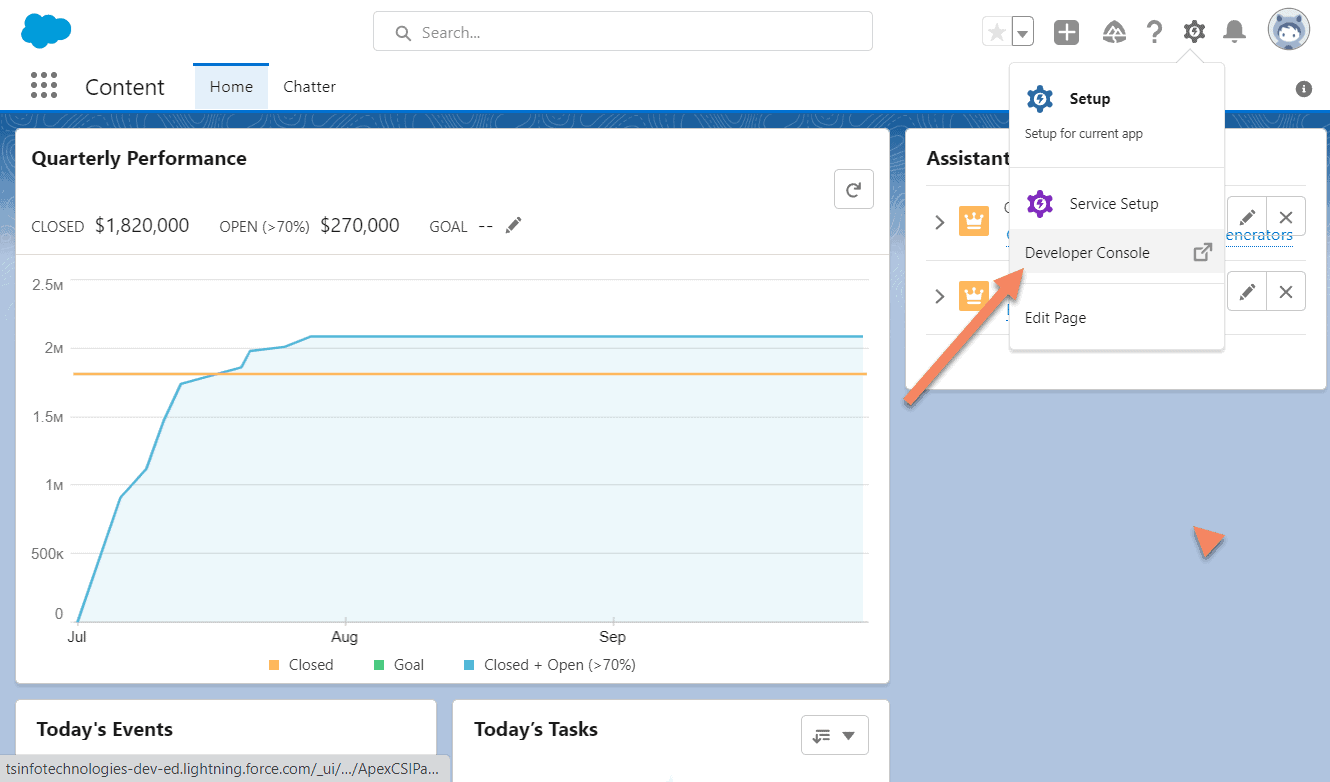This screenshot has height=782, width=1330.
Task: Open Salesforce Help with the question mark icon
Action: [1154, 31]
